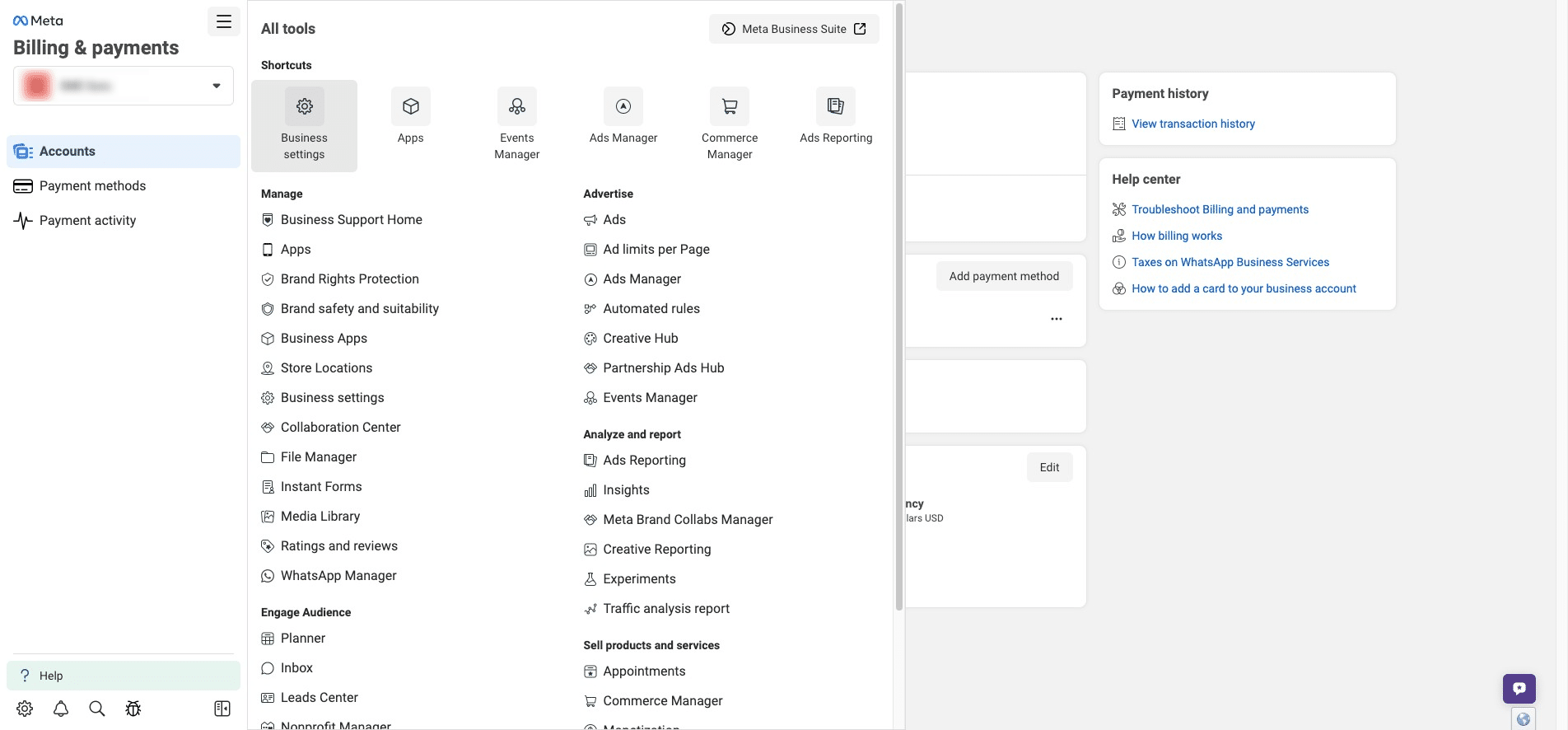Viewport: 1568px width, 730px height.
Task: Open the notifications bell icon
Action: tap(61, 709)
